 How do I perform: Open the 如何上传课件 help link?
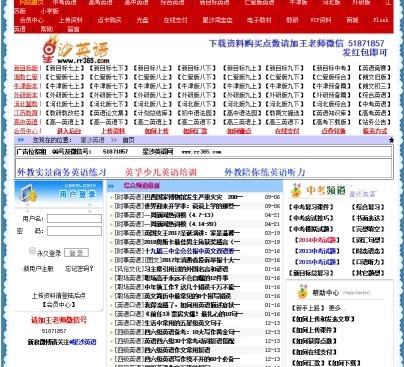(314, 330)
